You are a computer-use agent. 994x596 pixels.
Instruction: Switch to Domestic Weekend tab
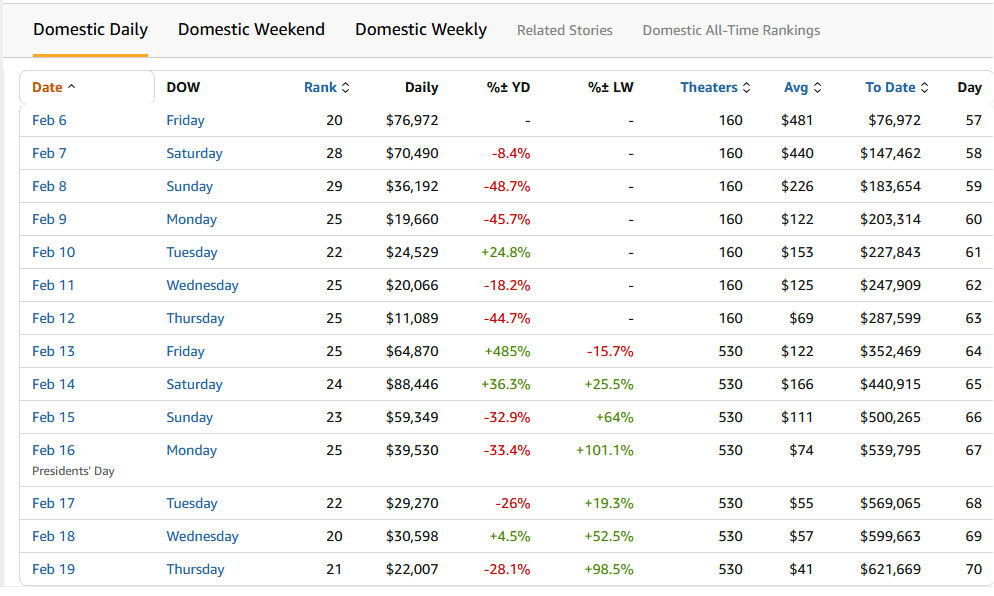click(x=251, y=29)
